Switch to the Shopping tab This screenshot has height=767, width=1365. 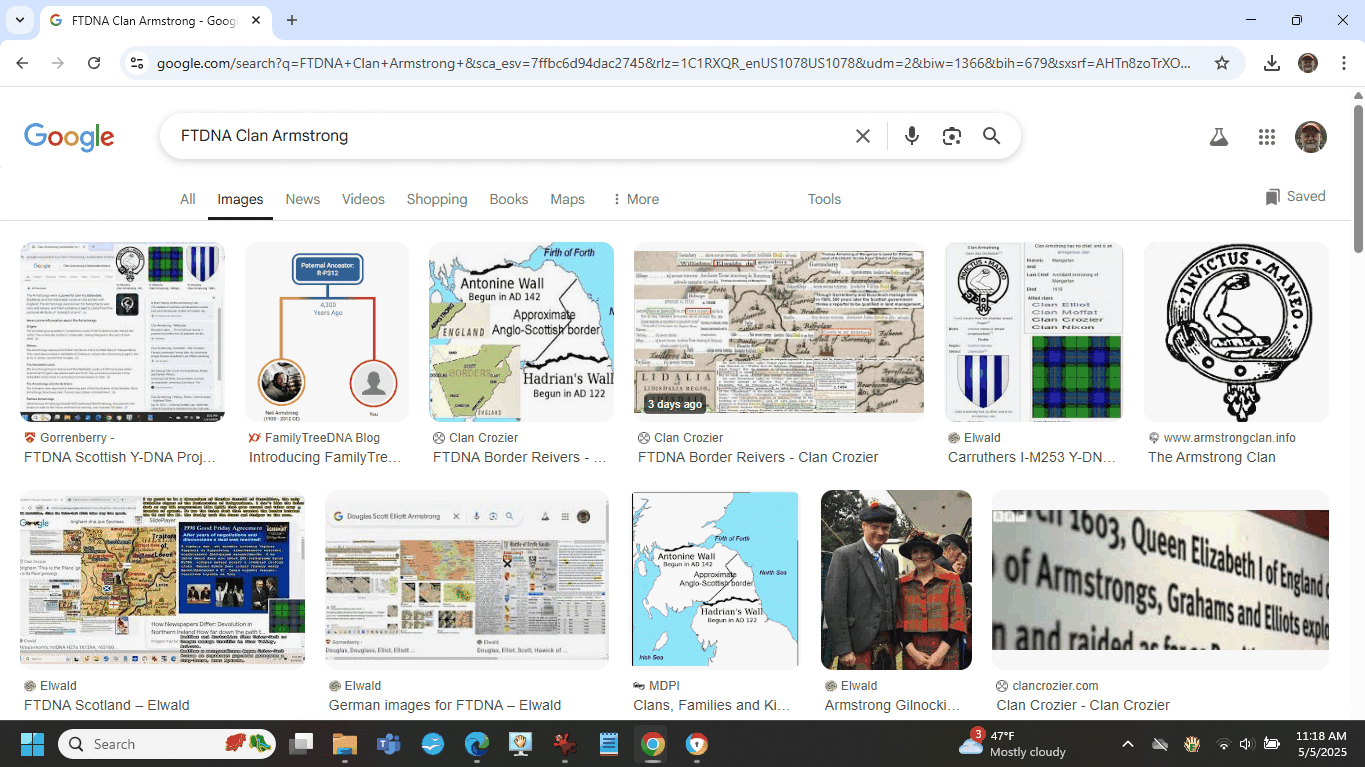(437, 199)
